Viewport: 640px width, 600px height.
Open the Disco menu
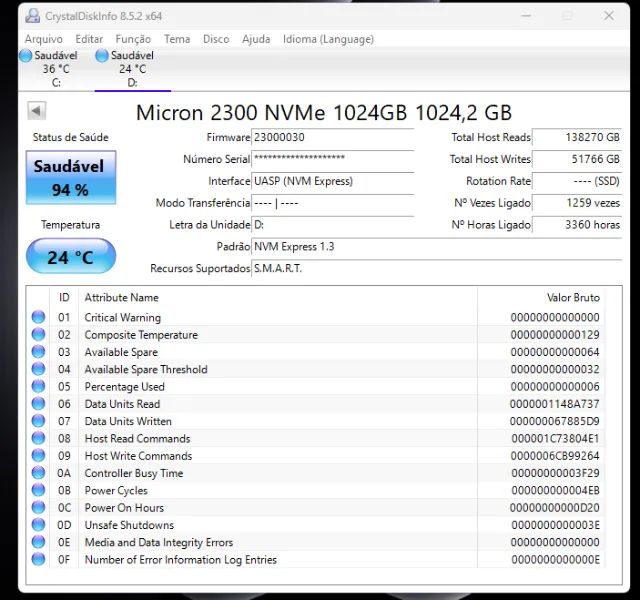point(216,39)
